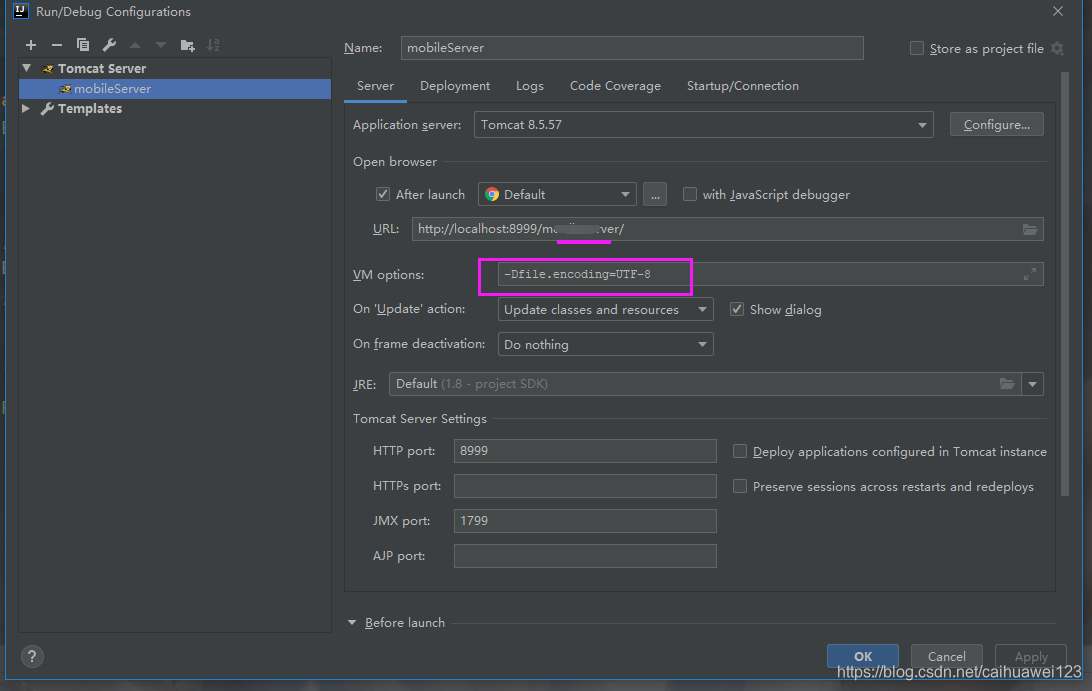Switch to the Code Coverage tab
1092x691 pixels.
coord(615,86)
